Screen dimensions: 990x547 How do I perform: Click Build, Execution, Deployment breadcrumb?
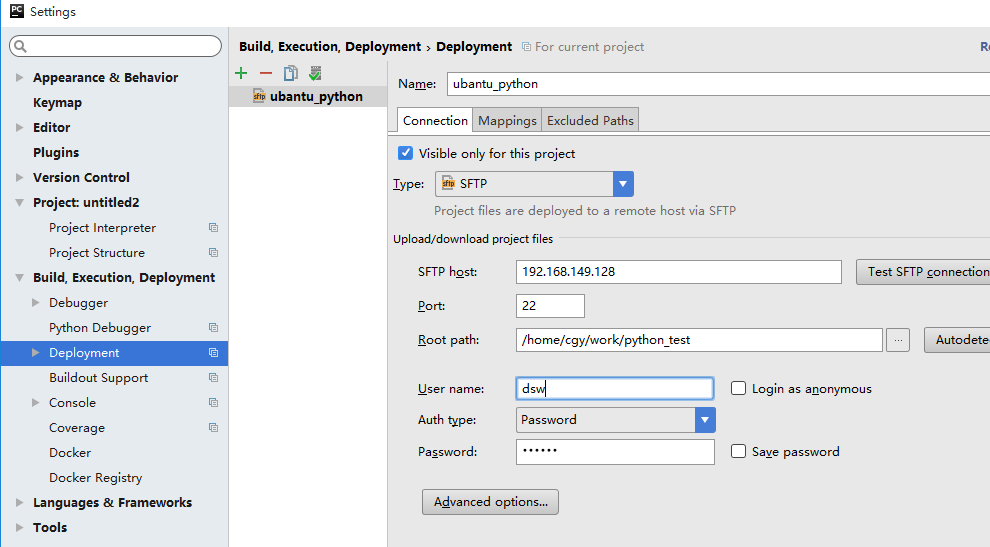(x=330, y=47)
